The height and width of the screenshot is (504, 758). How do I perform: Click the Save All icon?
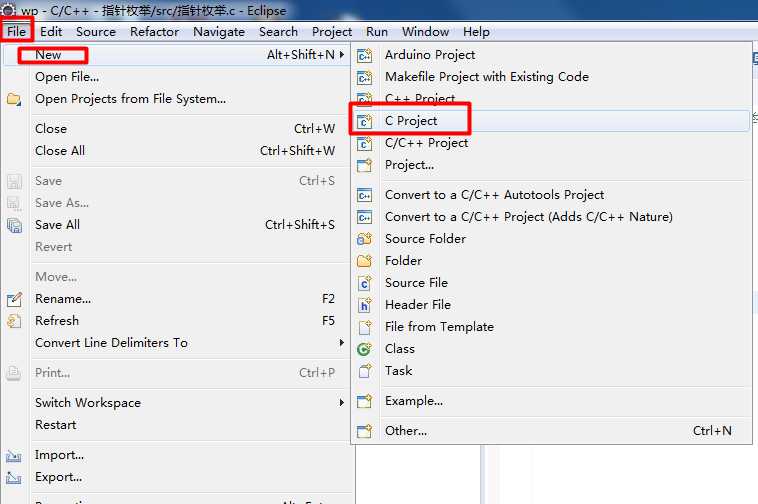point(14,225)
